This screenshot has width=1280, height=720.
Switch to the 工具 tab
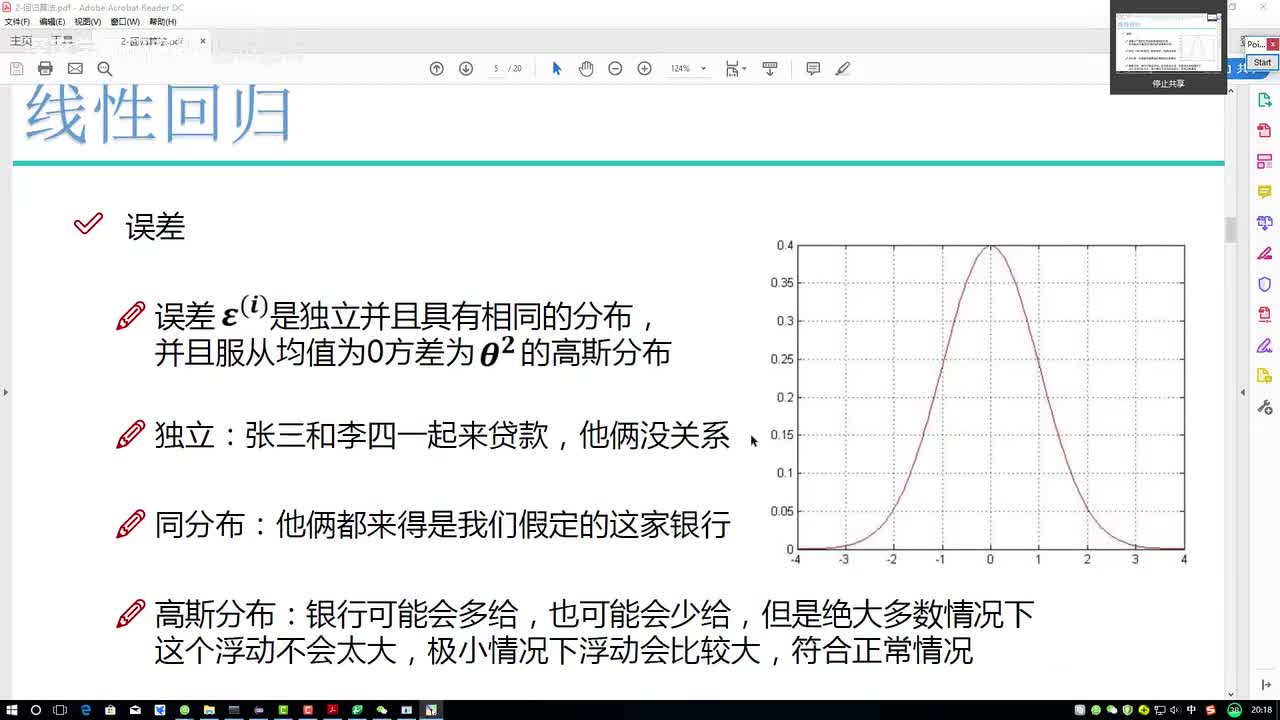(x=62, y=41)
